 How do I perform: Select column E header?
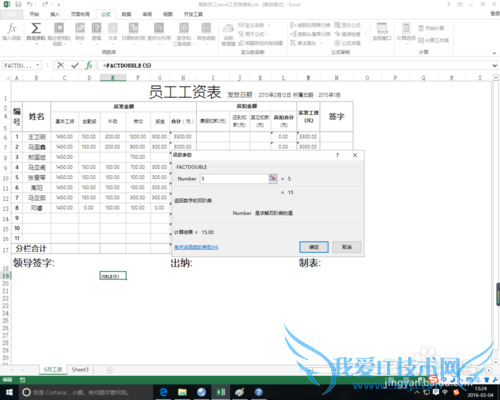click(113, 78)
